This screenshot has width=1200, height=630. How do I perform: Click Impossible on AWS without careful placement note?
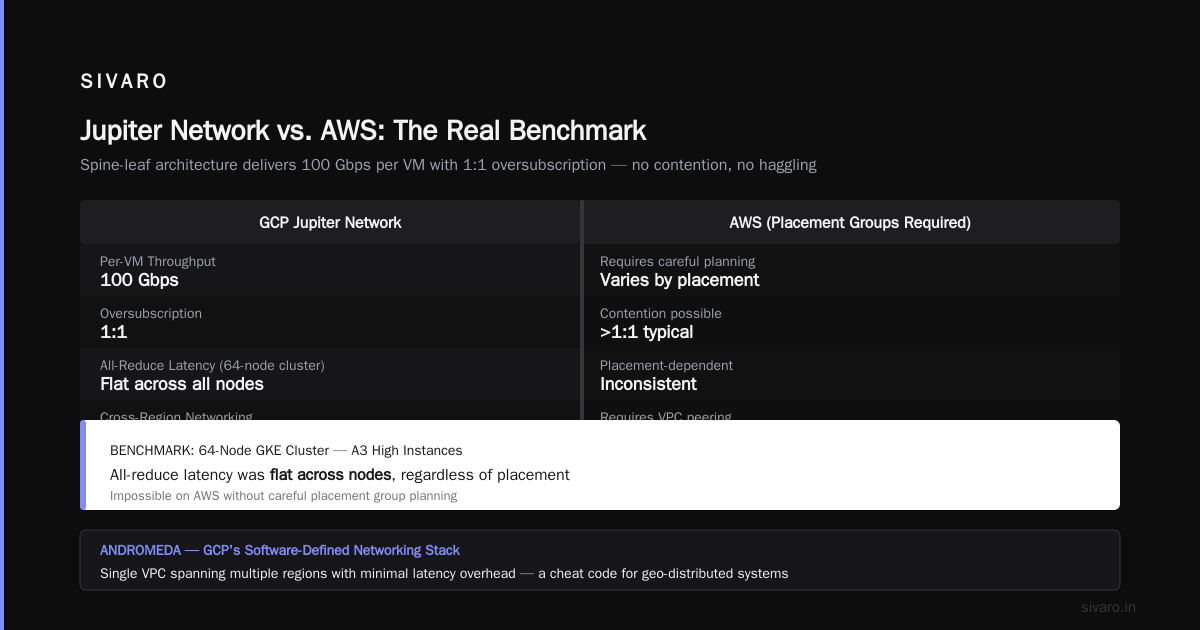click(283, 496)
